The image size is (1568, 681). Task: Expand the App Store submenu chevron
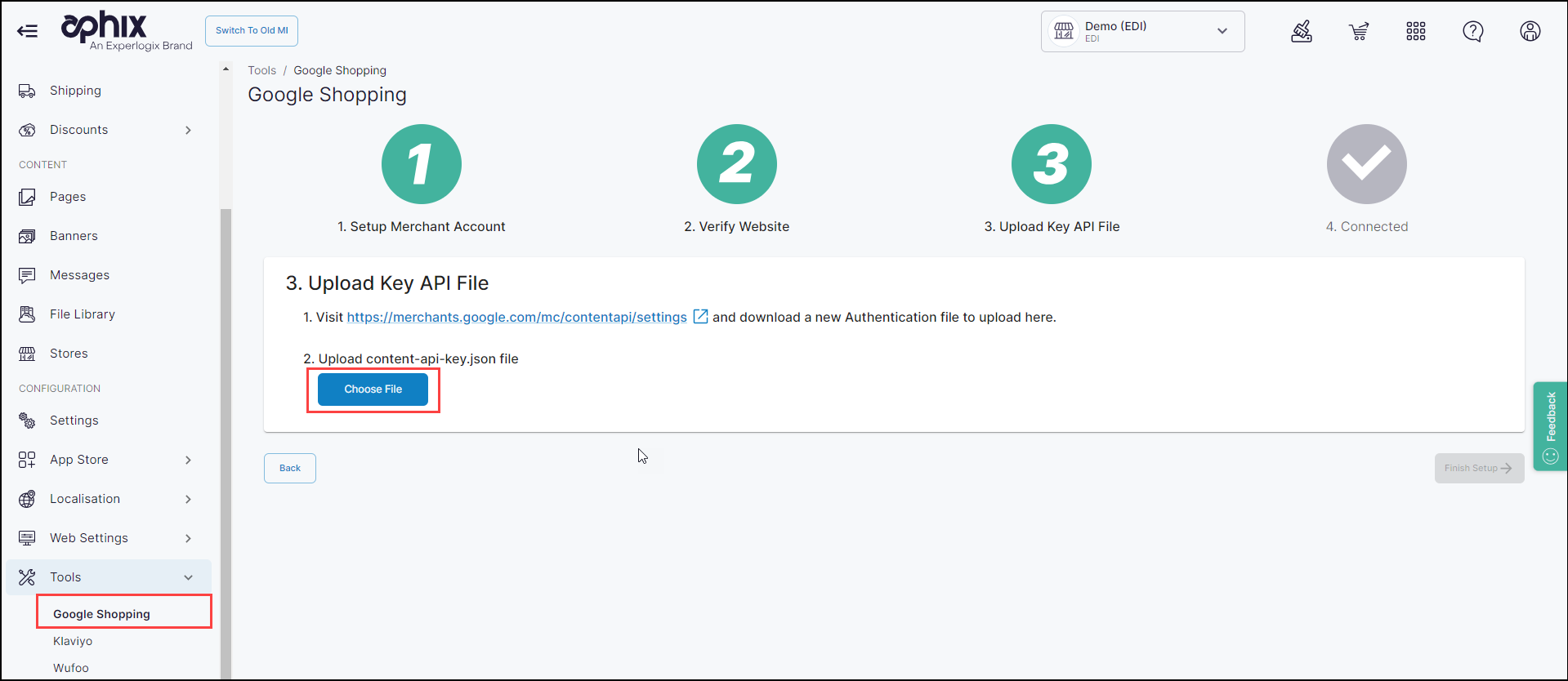pos(188,460)
